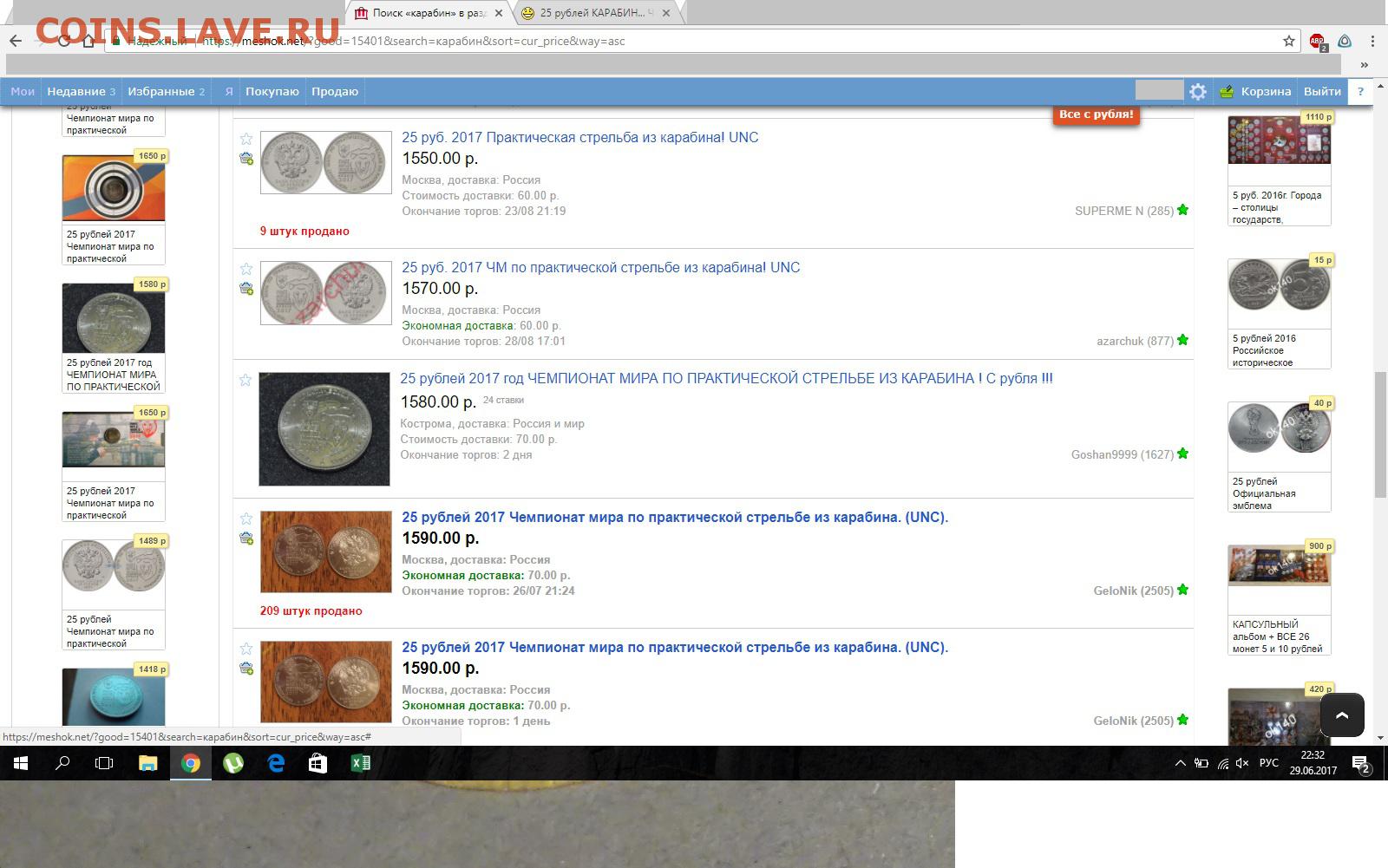
Task: Click the page vertical scrollbar thumb
Action: coord(1380,434)
